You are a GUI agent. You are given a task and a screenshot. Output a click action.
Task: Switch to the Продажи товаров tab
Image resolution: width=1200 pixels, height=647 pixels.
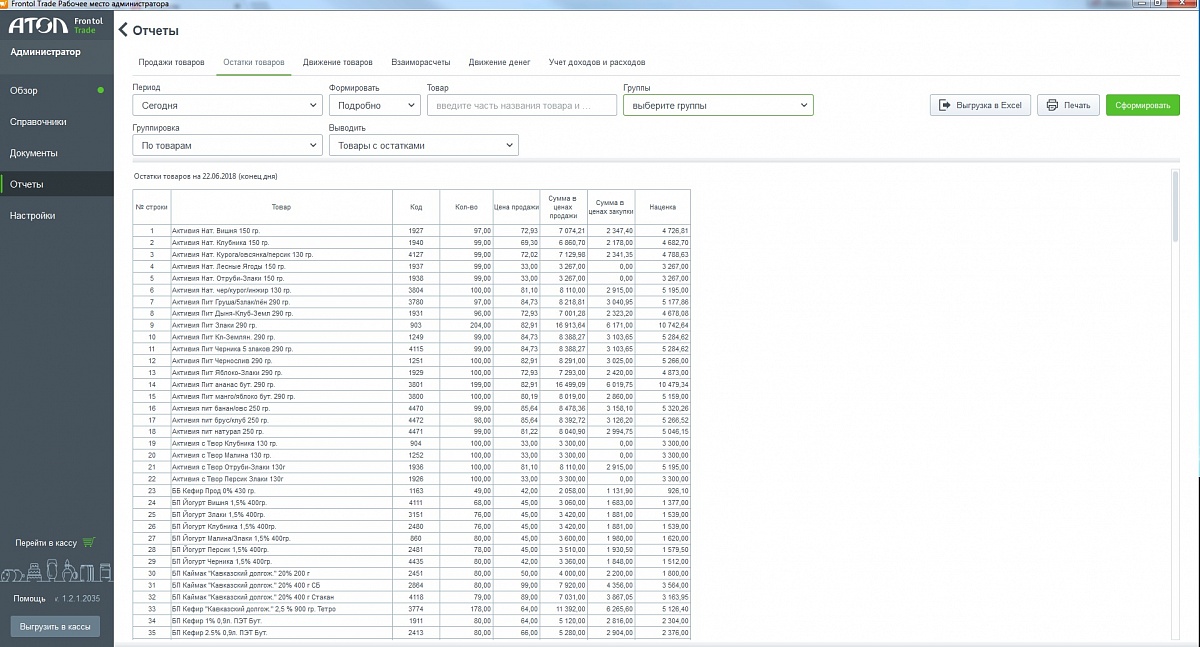point(171,62)
